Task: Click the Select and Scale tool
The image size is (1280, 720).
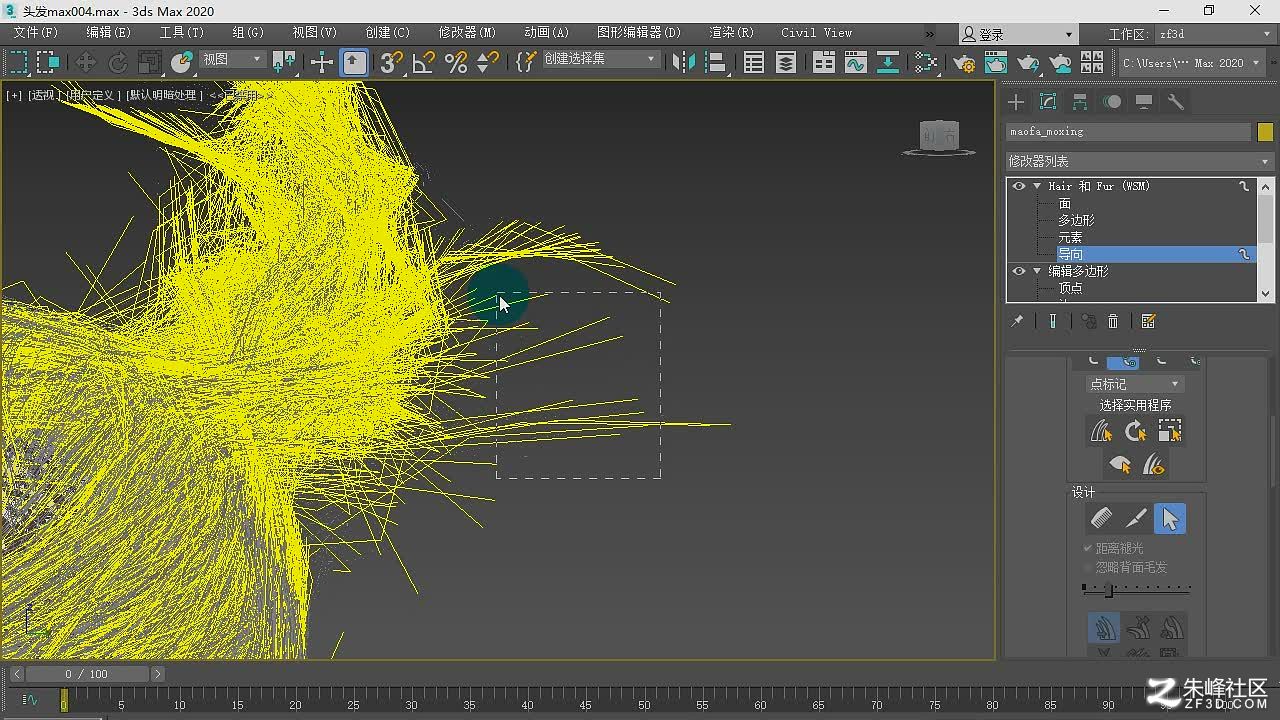Action: 150,62
